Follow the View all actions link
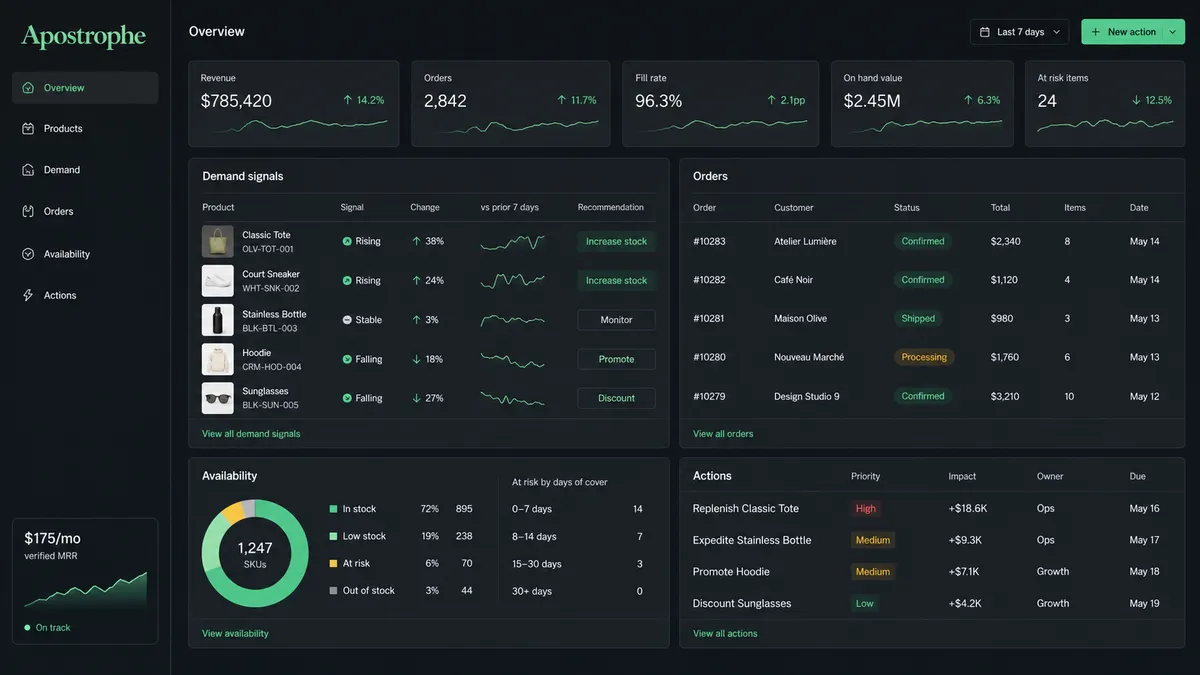1200x675 pixels. pos(725,633)
